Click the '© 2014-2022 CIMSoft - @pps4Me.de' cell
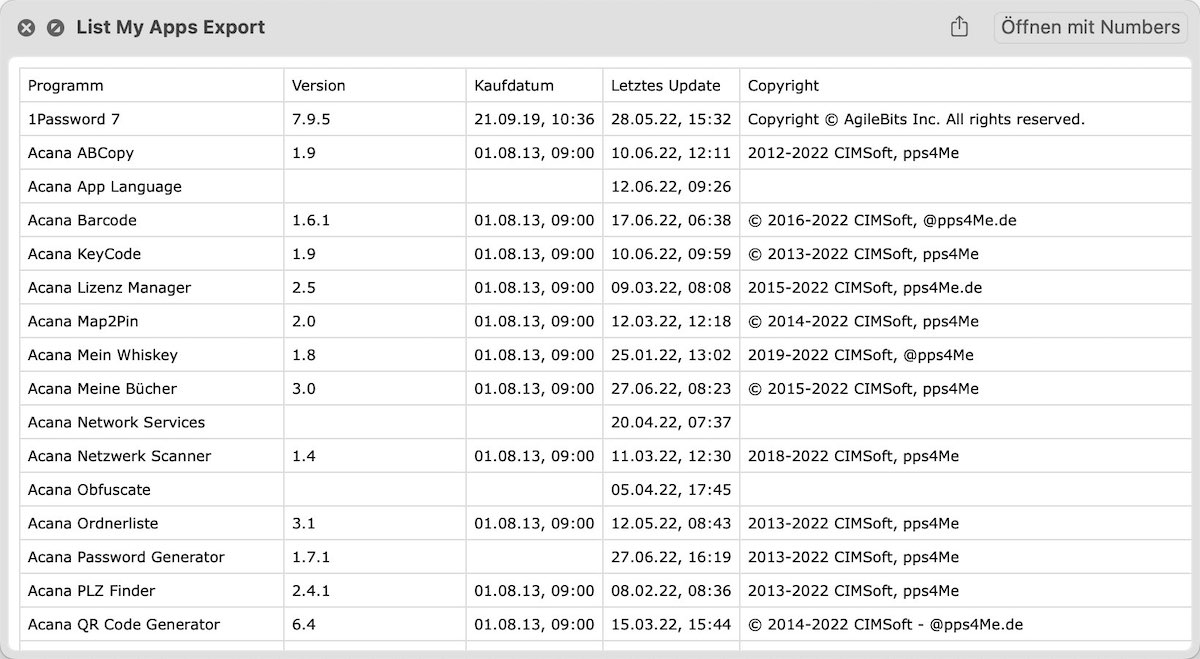 [x=968, y=624]
